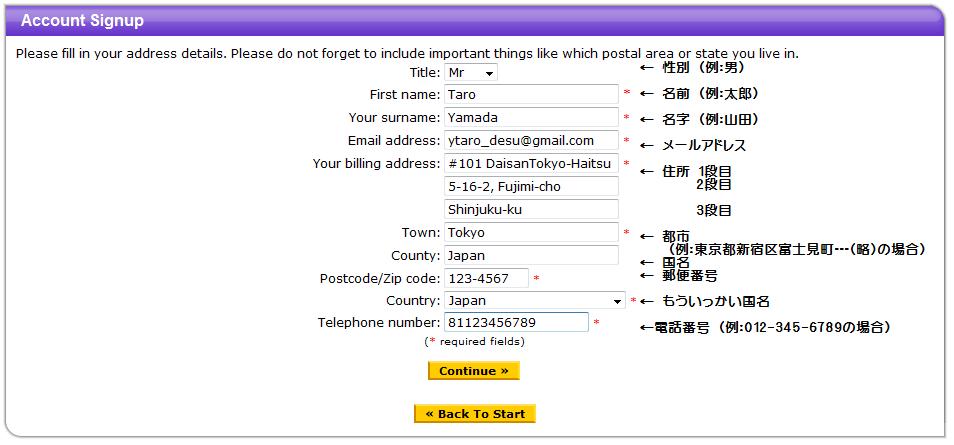954x445 pixels.
Task: Focus the County text field
Action: click(531, 255)
